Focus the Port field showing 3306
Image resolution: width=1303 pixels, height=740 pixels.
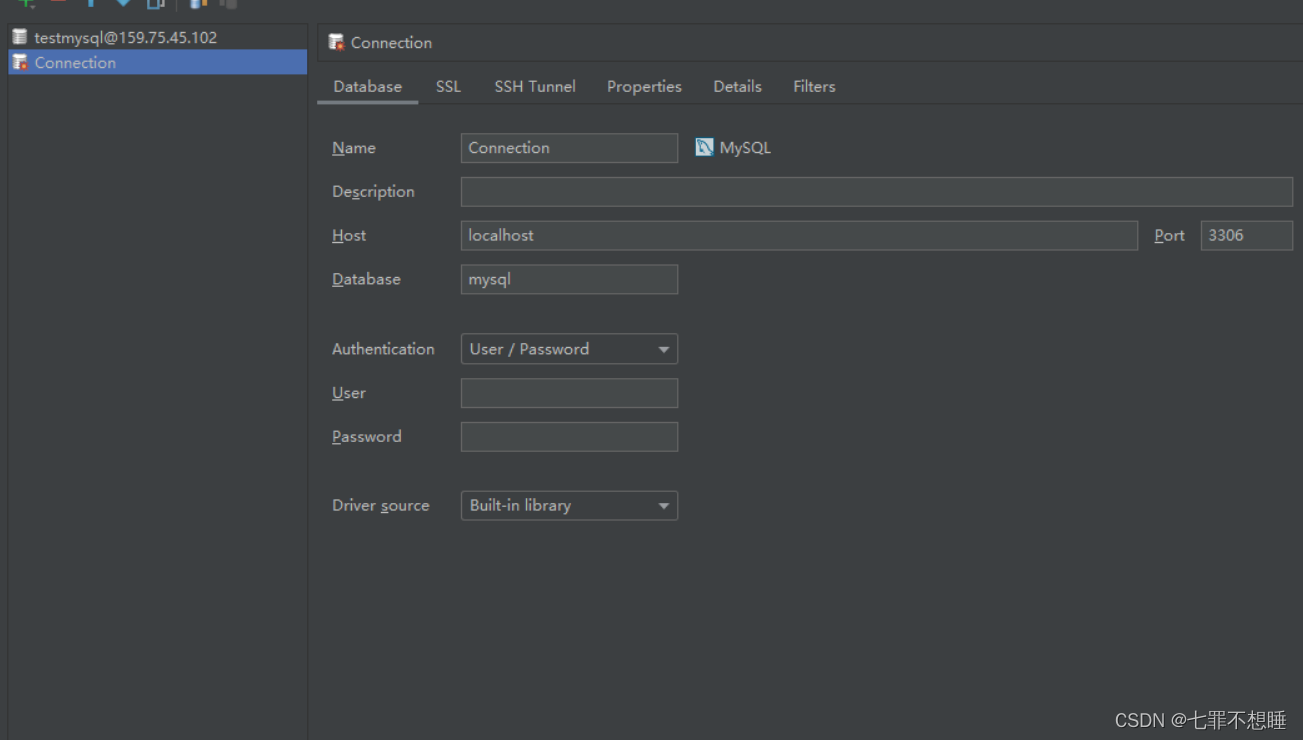coord(1246,236)
